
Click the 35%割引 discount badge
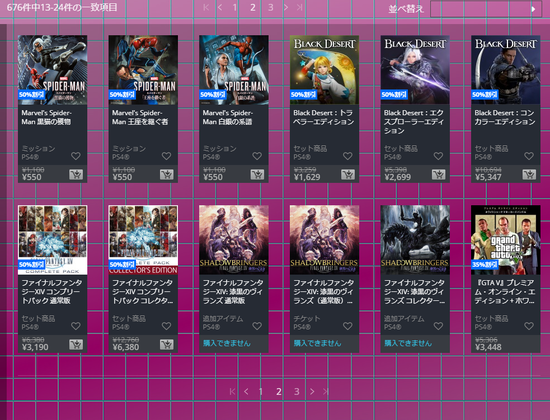point(485,264)
